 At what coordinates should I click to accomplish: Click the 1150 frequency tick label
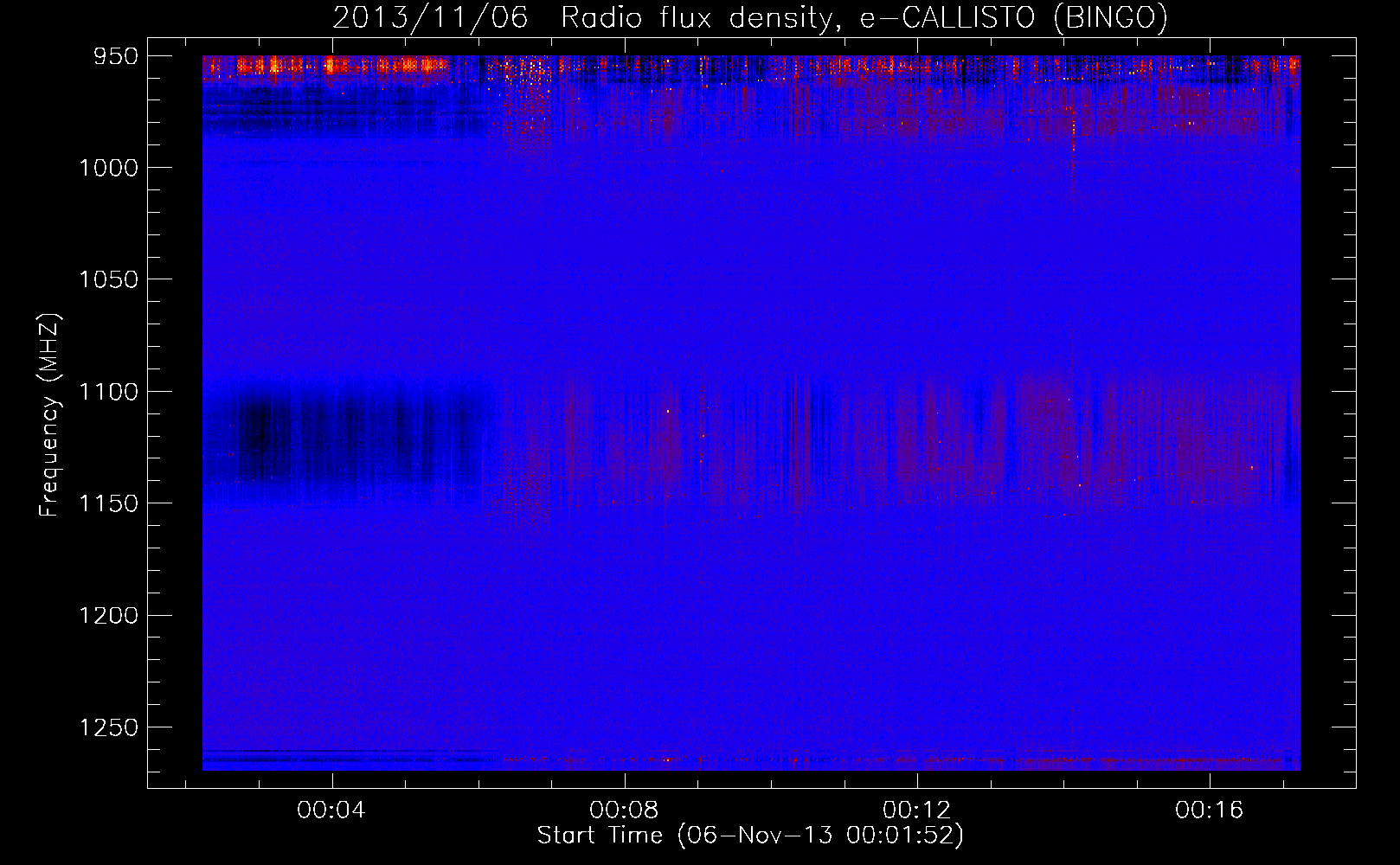[x=108, y=503]
